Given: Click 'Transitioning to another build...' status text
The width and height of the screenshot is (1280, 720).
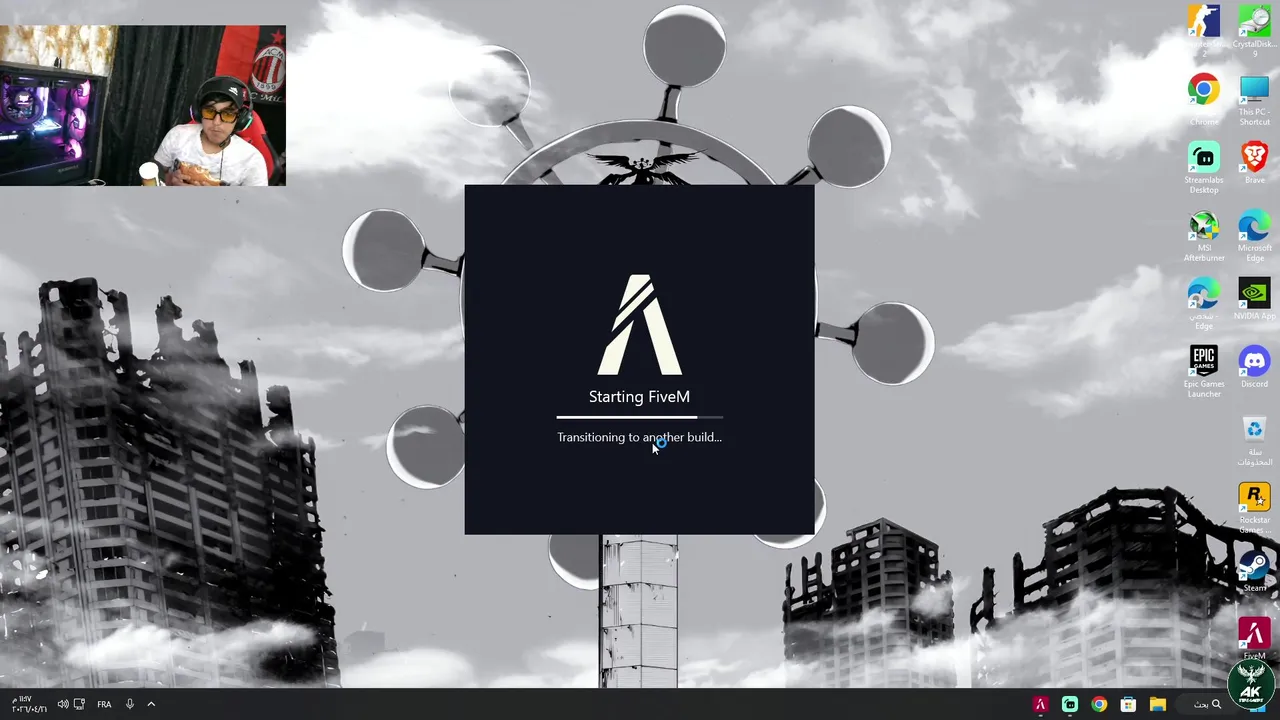Looking at the screenshot, I should pos(639,437).
